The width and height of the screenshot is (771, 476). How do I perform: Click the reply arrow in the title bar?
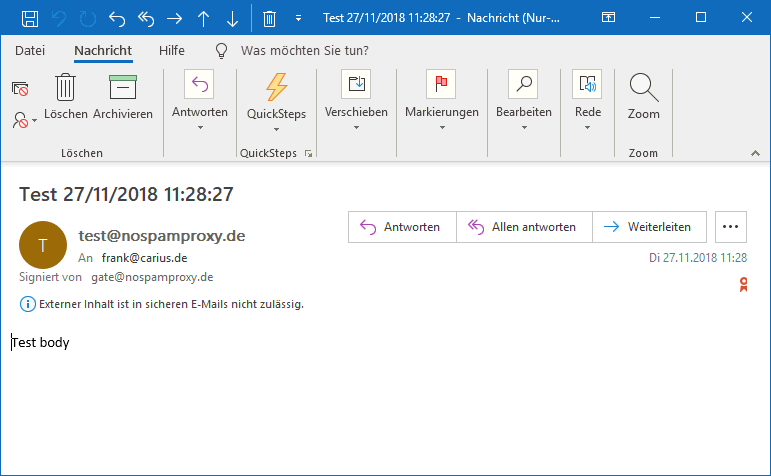tap(117, 19)
